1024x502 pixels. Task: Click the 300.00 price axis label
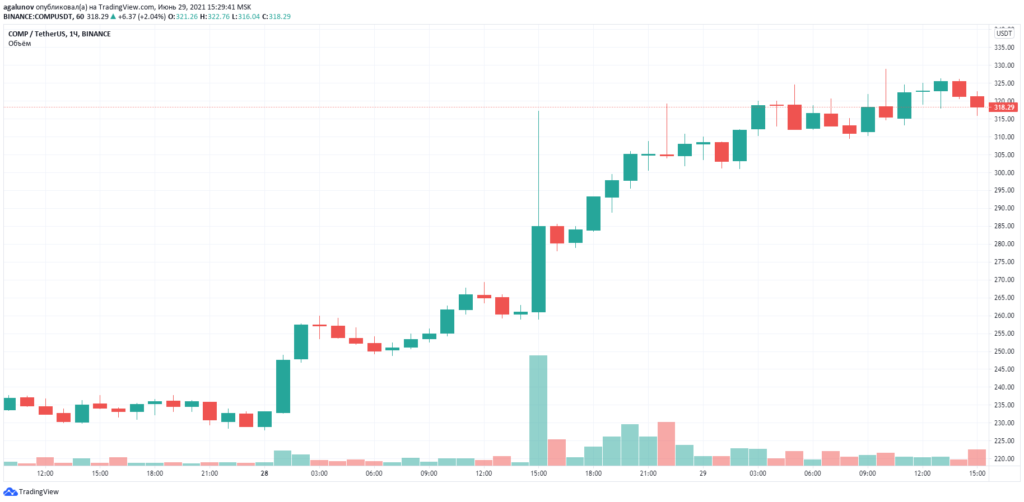click(x=1003, y=172)
